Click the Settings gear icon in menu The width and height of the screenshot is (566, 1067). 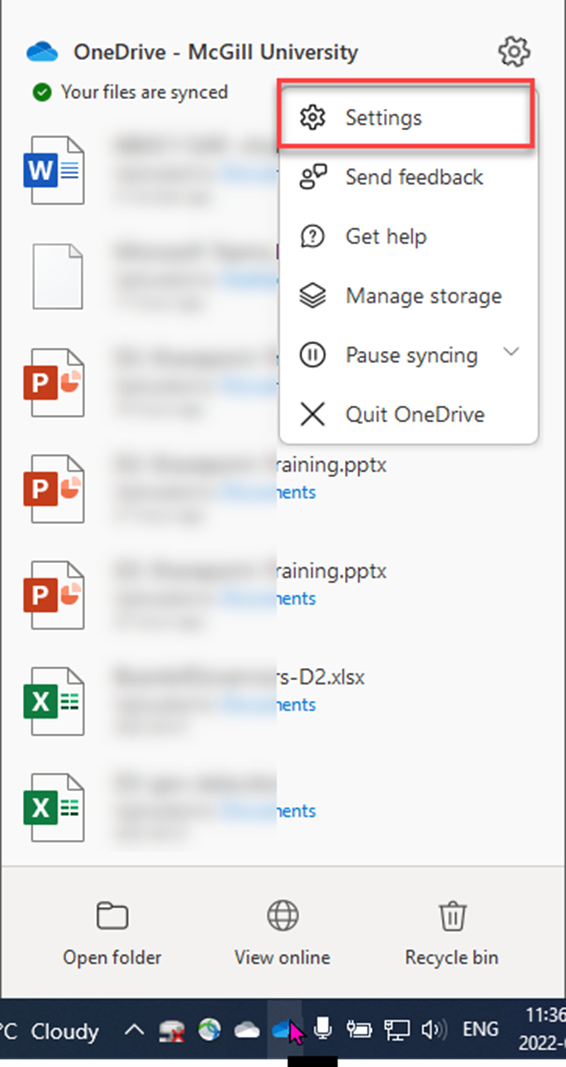313,118
